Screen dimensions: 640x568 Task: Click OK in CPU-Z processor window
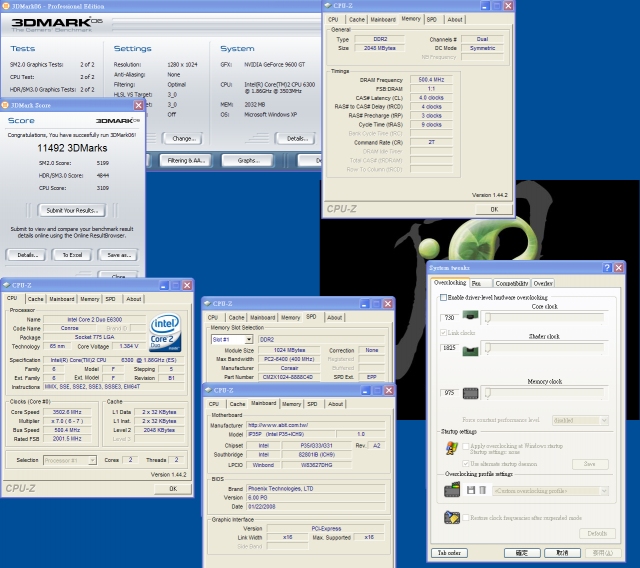click(x=173, y=488)
